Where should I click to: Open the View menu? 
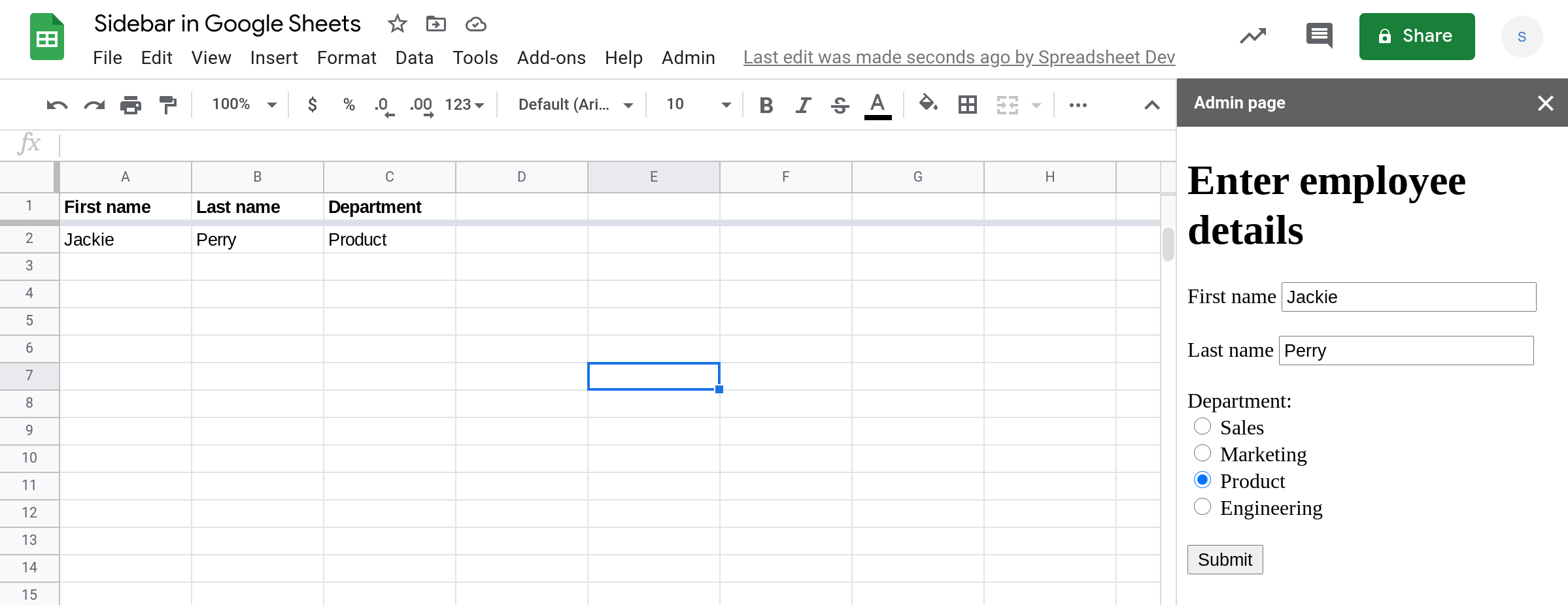pos(211,58)
